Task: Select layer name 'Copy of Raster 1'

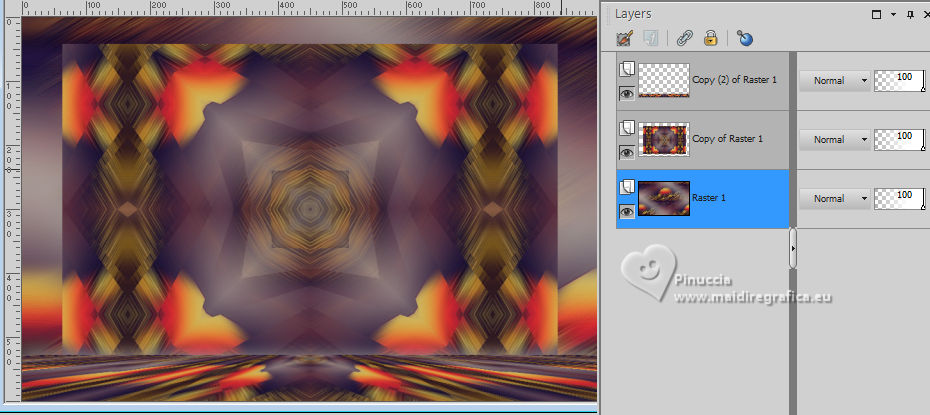Action: [x=727, y=139]
